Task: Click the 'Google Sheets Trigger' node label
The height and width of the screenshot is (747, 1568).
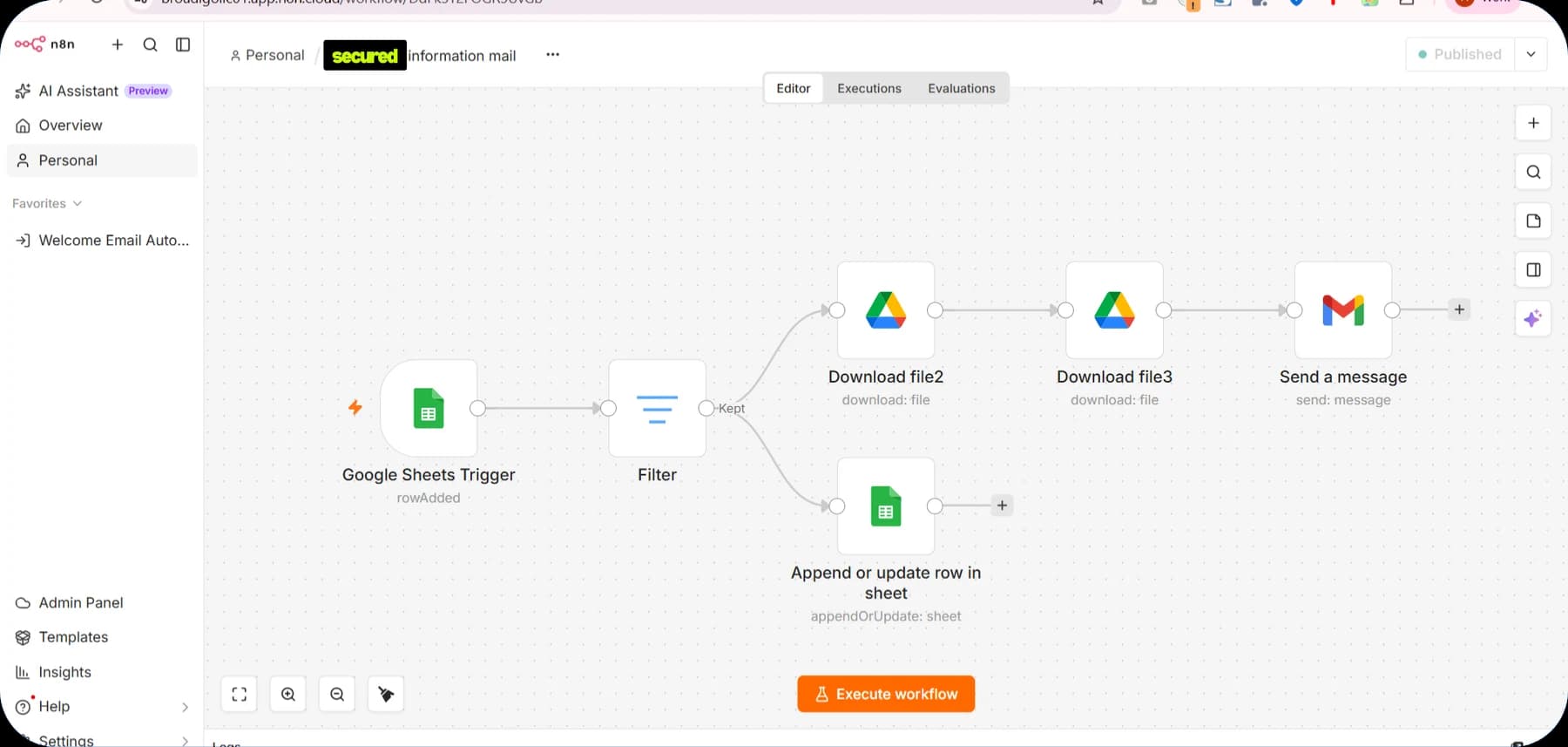Action: (x=429, y=475)
